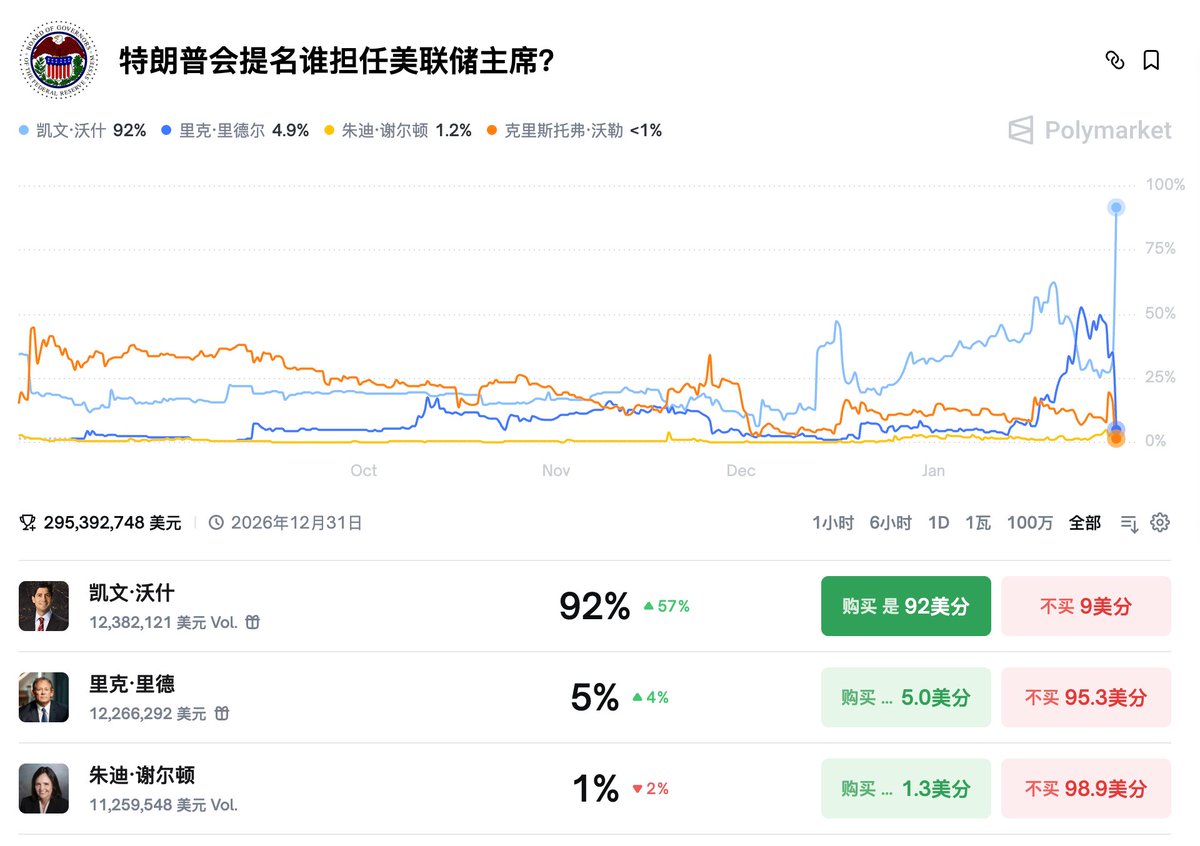Open the chart settings gear
The height and width of the screenshot is (846, 1200).
click(1160, 522)
